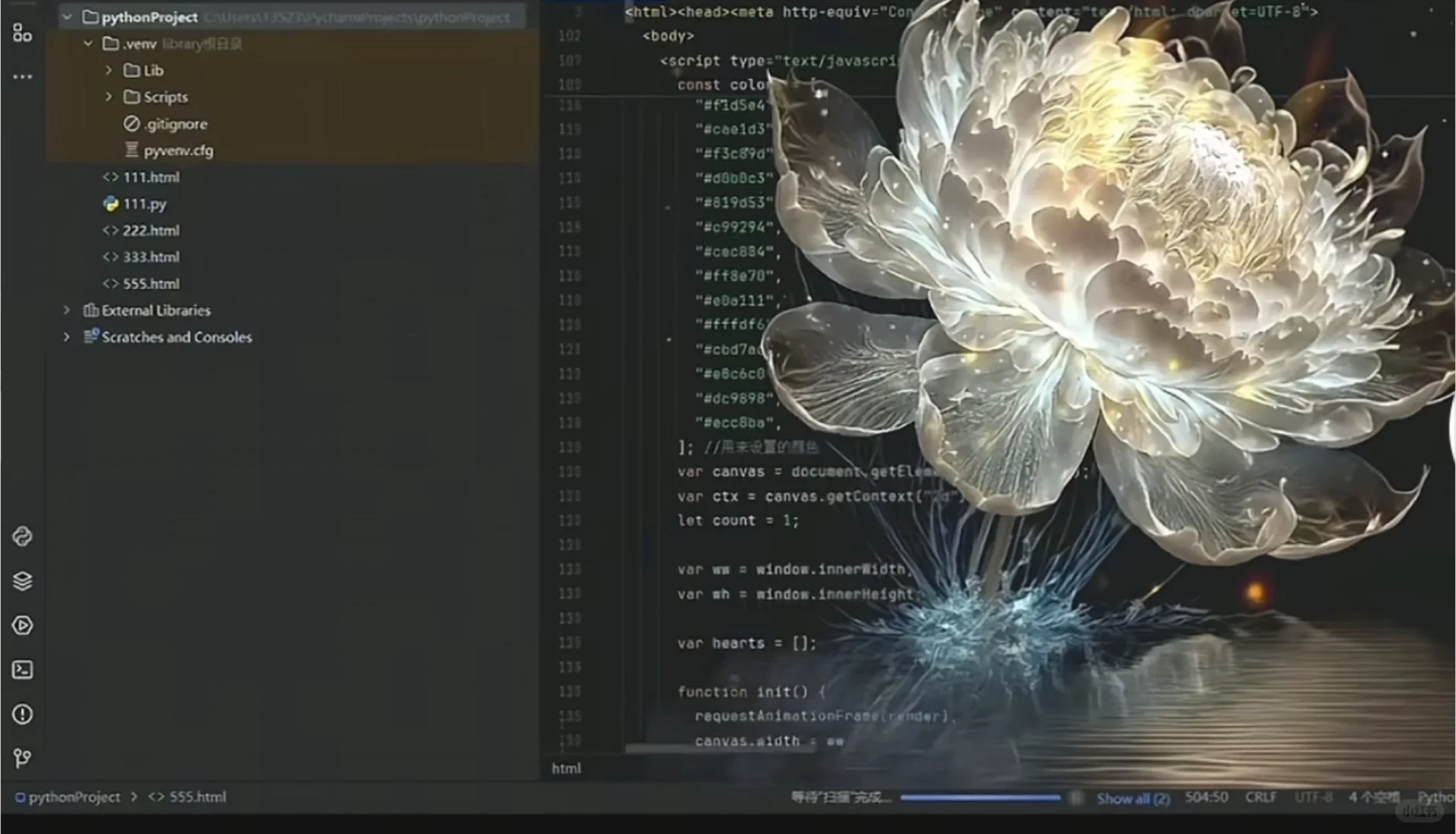
Task: Select the .gitignore file
Action: click(x=166, y=124)
